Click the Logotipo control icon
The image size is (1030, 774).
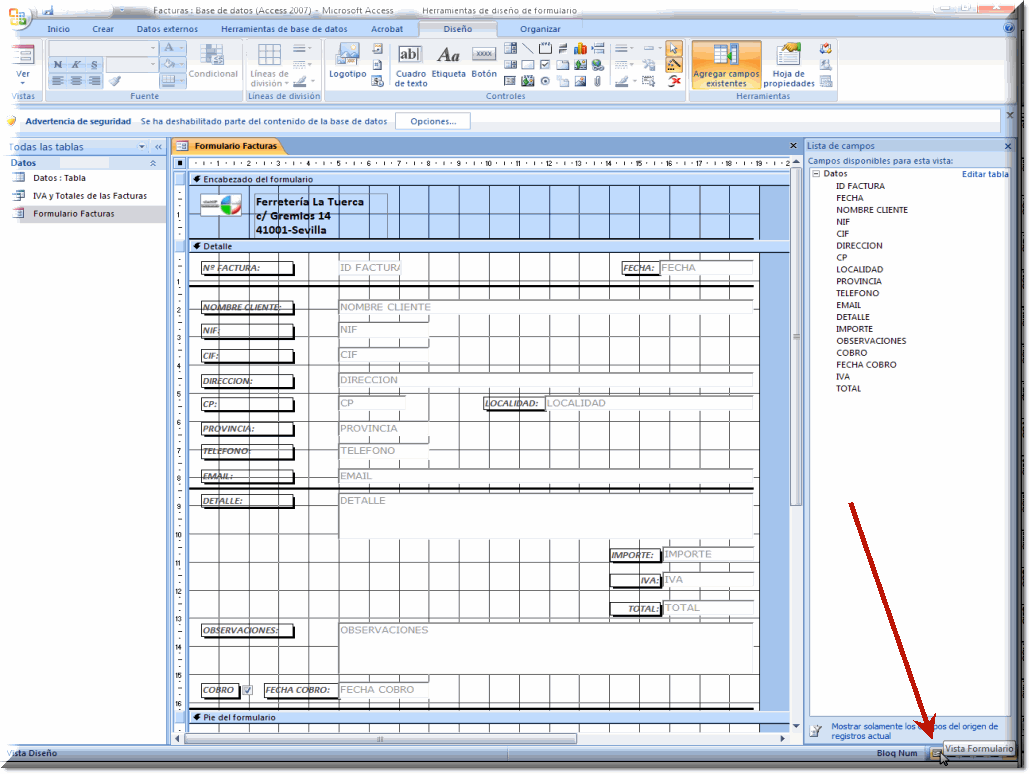click(347, 61)
